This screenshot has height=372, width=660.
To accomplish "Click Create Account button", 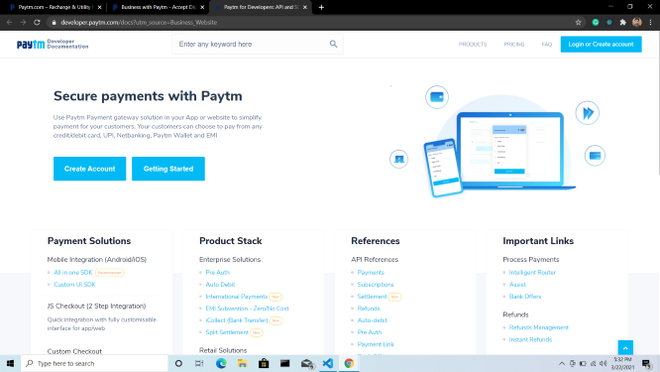I will point(90,169).
